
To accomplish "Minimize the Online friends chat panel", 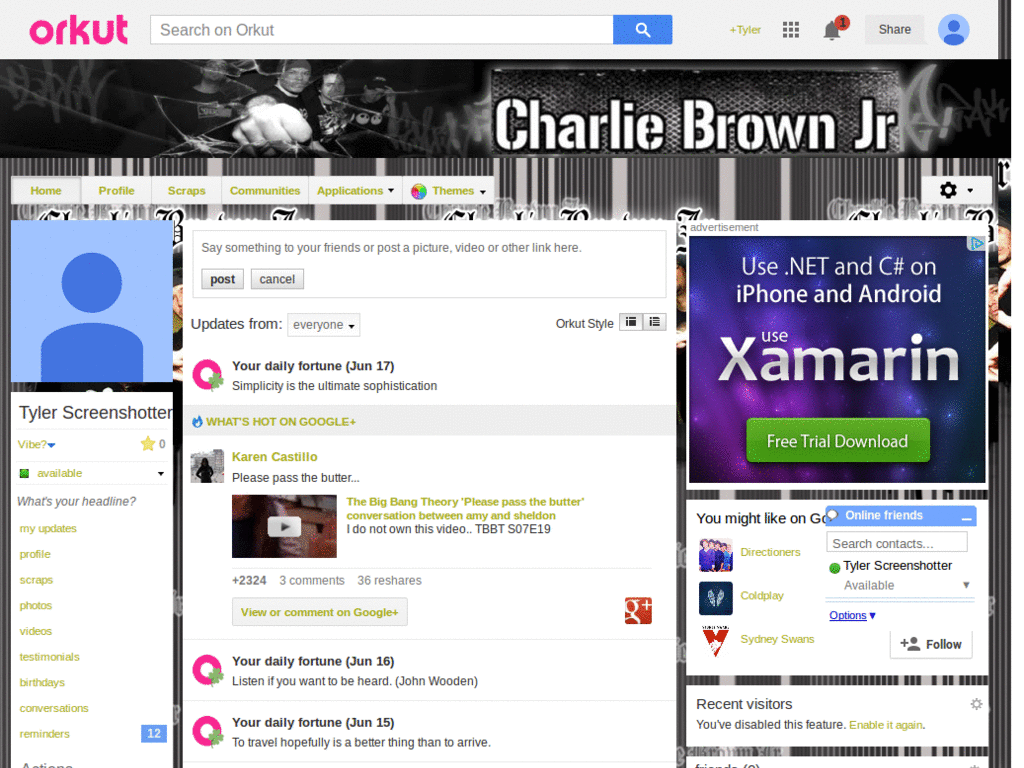I will (x=967, y=517).
